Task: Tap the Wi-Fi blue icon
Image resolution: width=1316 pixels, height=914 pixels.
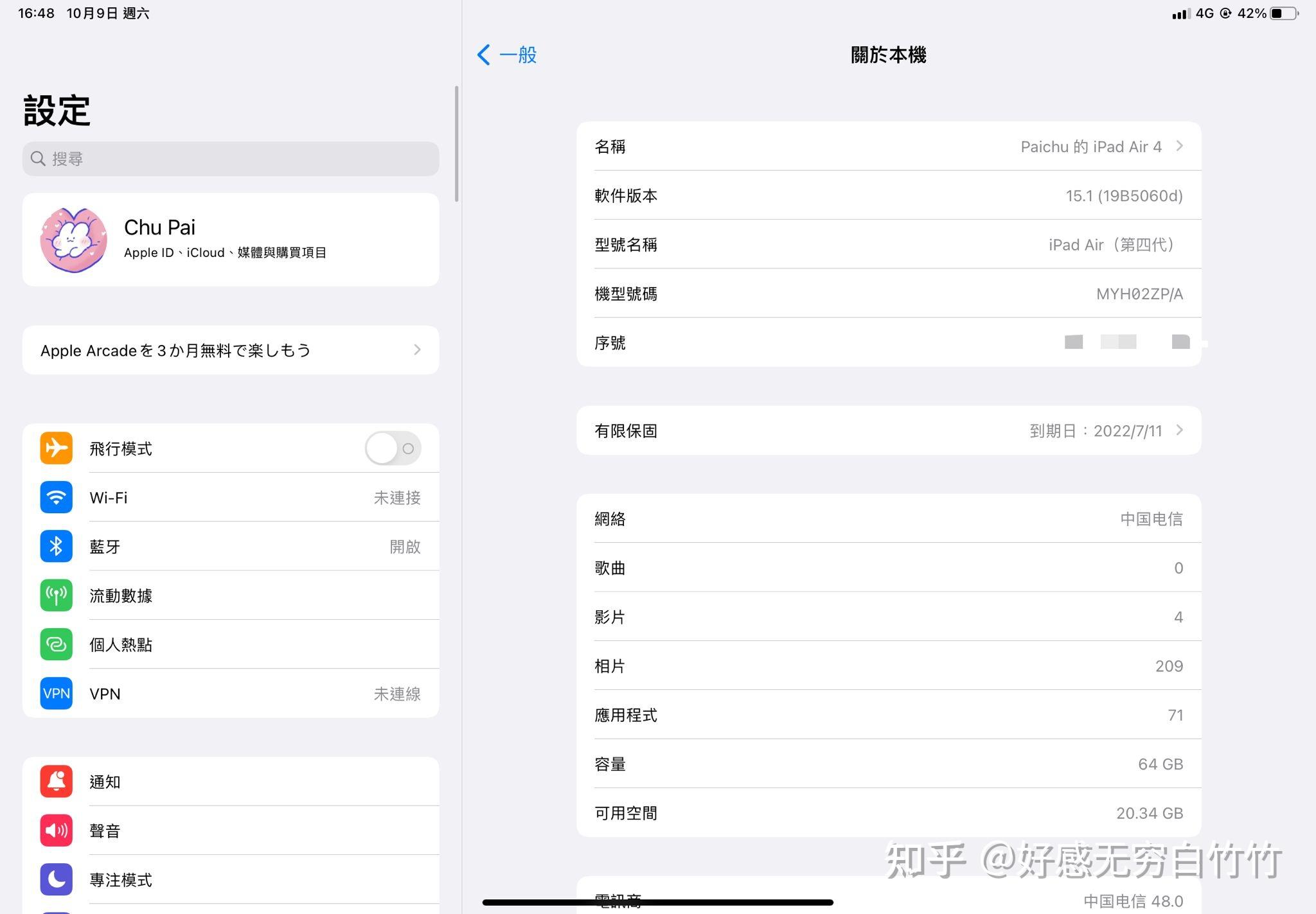Action: [56, 497]
